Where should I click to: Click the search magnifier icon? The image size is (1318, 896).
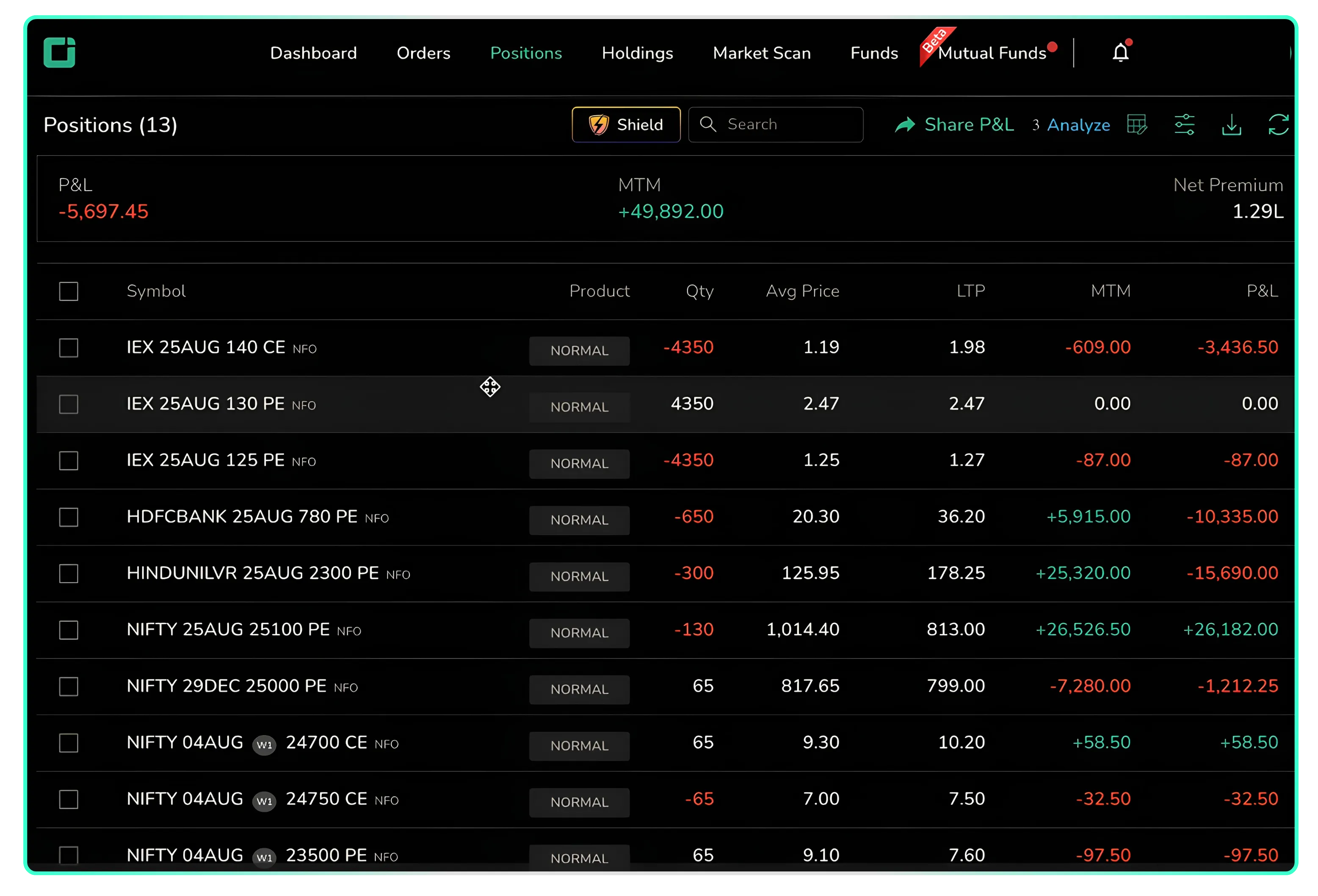tap(708, 124)
